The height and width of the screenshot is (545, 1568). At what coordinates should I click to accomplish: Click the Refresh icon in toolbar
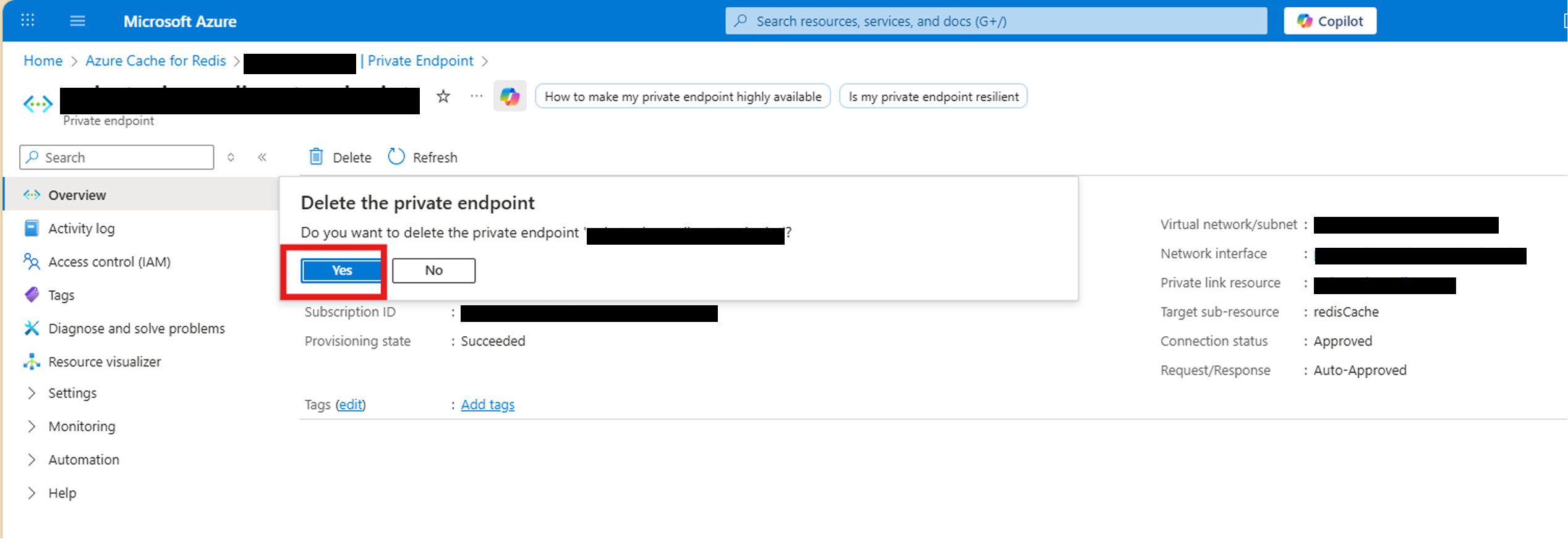396,157
